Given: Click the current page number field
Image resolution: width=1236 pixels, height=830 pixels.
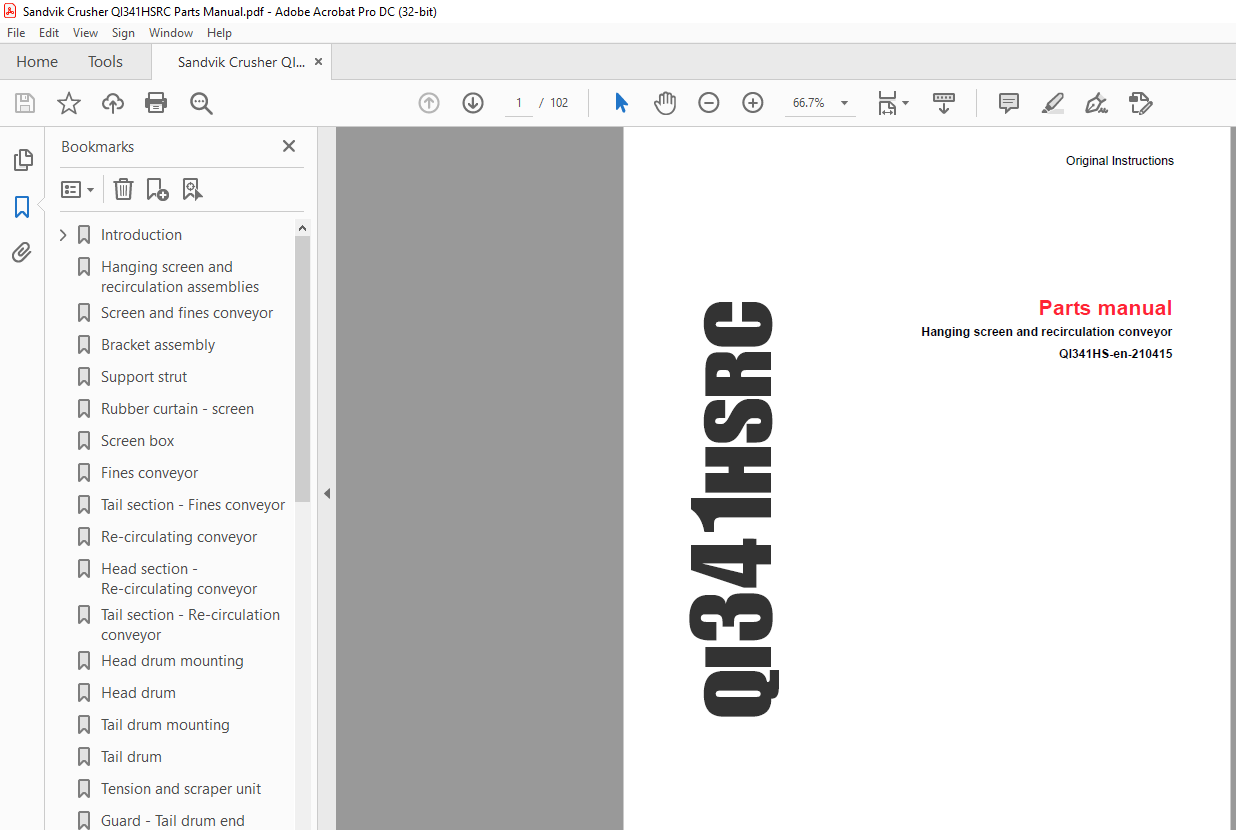Looking at the screenshot, I should click(x=519, y=103).
